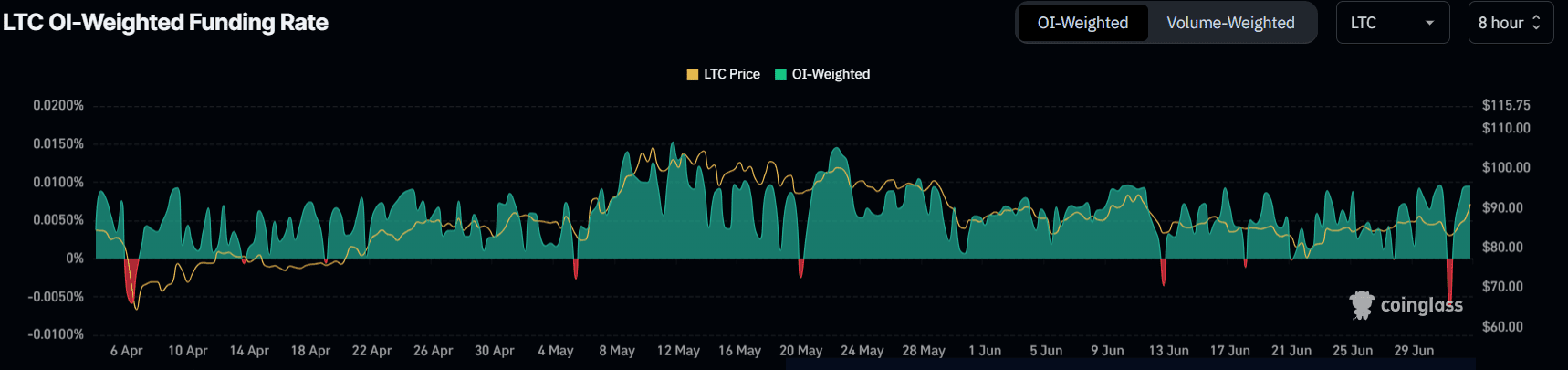Viewport: 1568px width, 370px height.
Task: Click the 0% axis label
Action: 75,259
